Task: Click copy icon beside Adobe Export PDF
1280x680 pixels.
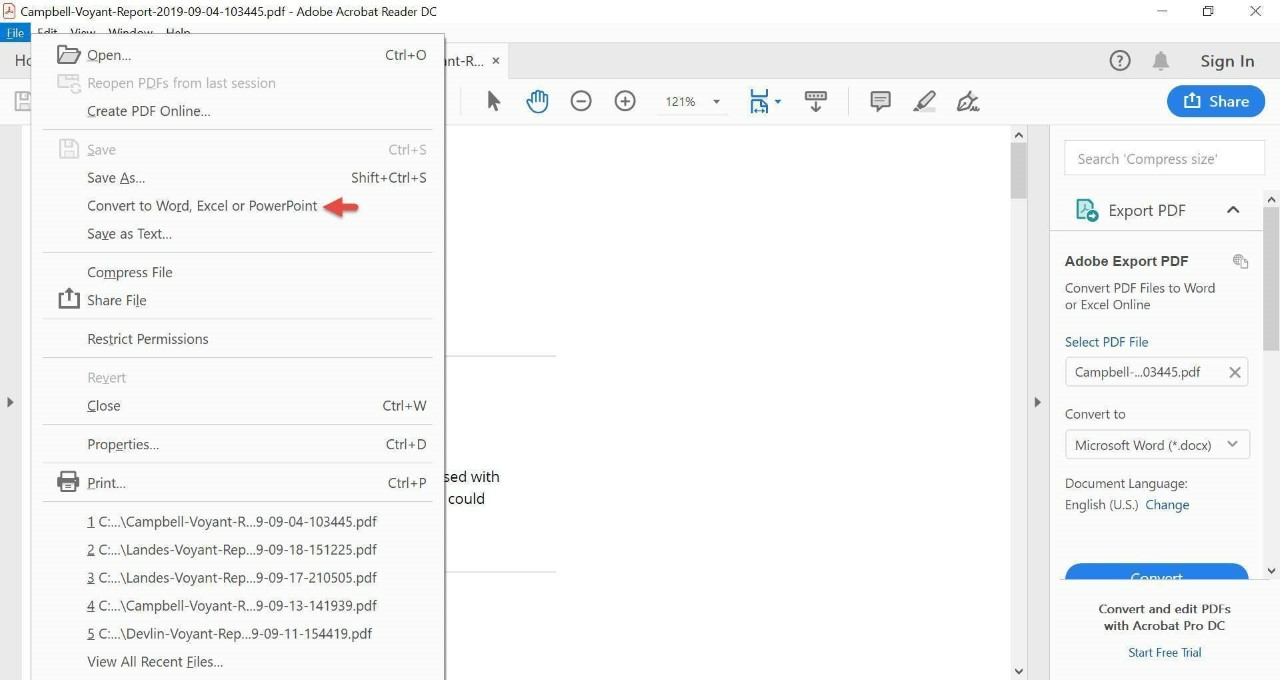Action: point(1240,261)
